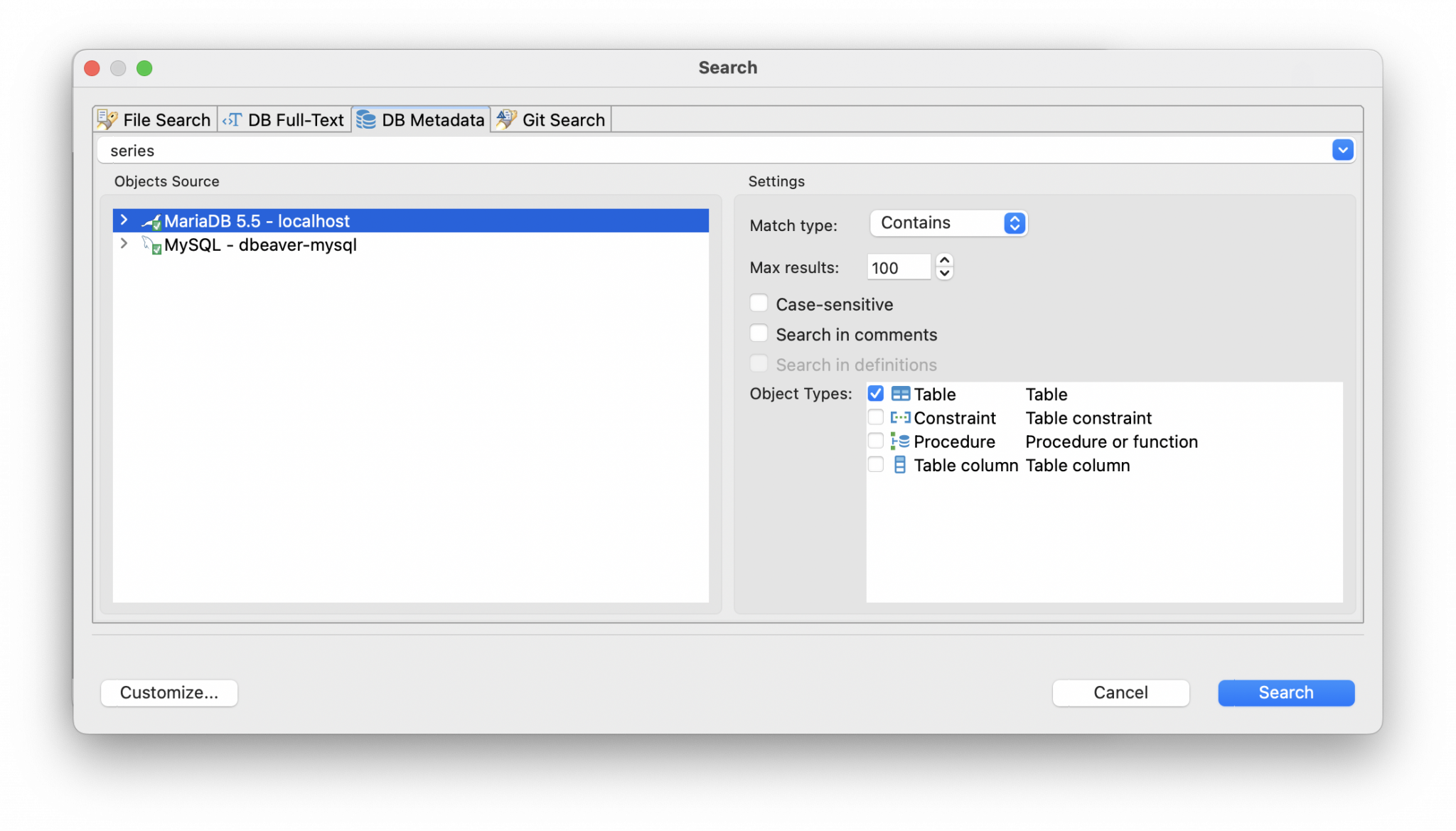Increase Max results with up arrow
The height and width of the screenshot is (831, 1456).
tap(944, 261)
